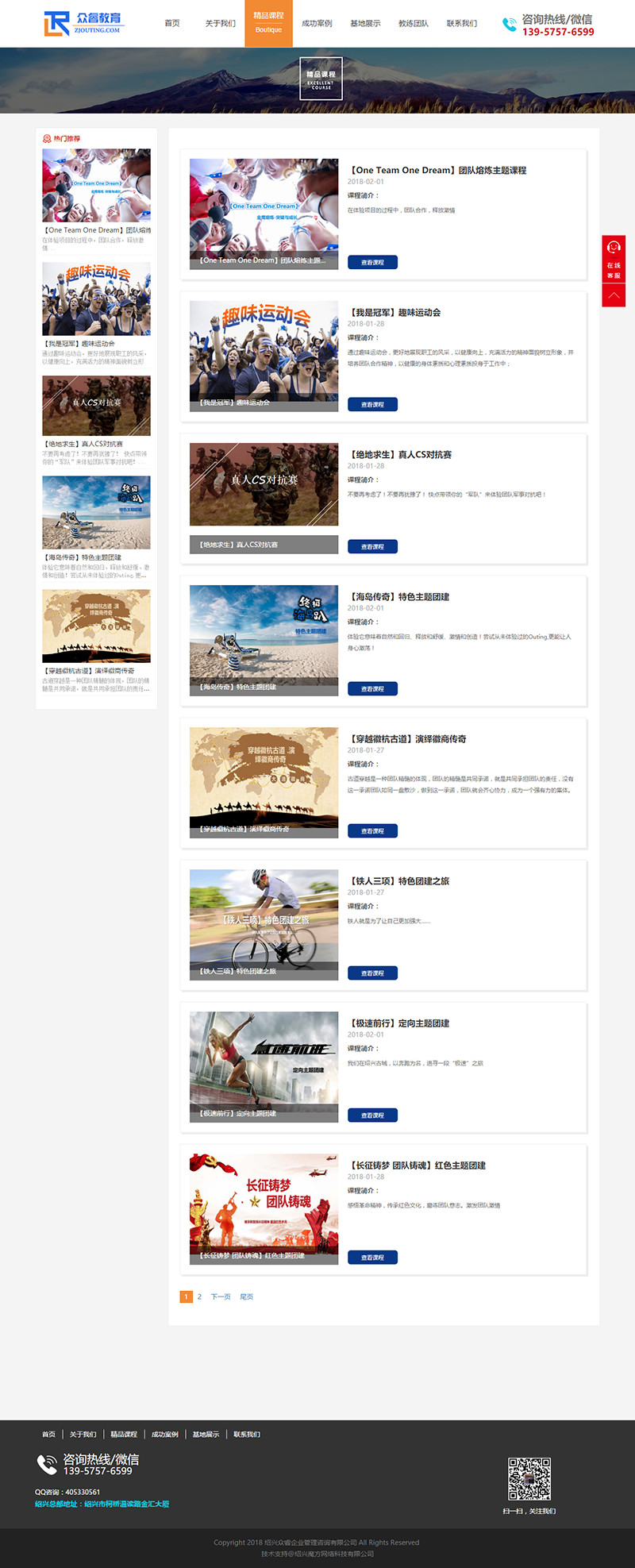635x1568 pixels.
Task: Open 联系我们 in the top navigation
Action: [462, 23]
